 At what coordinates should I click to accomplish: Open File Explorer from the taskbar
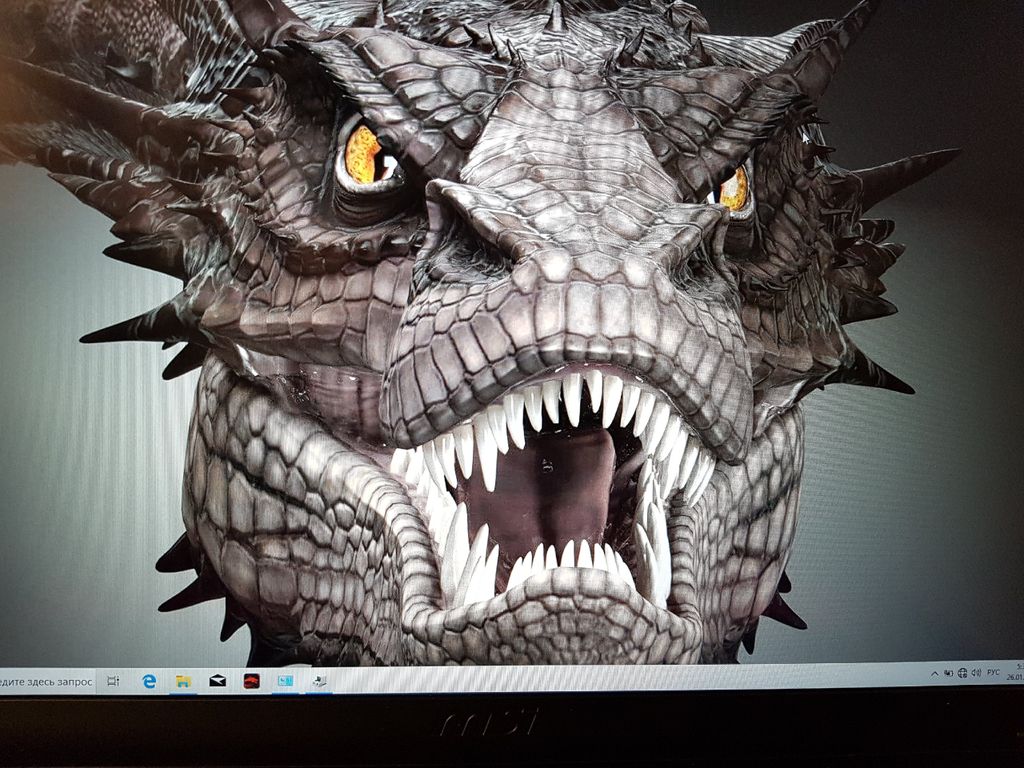(x=183, y=681)
